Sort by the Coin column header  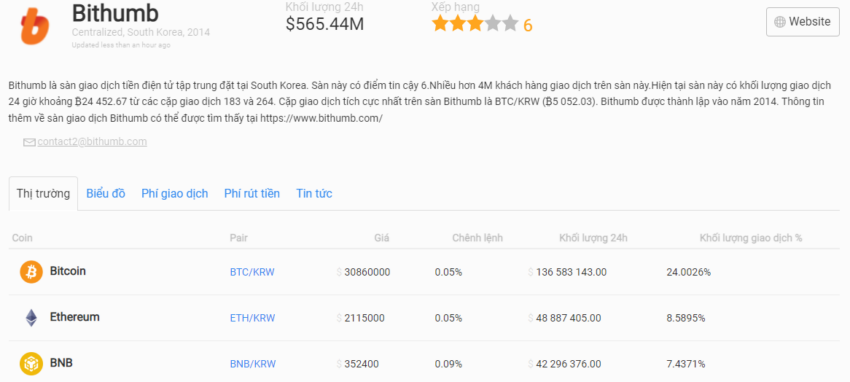(x=22, y=238)
